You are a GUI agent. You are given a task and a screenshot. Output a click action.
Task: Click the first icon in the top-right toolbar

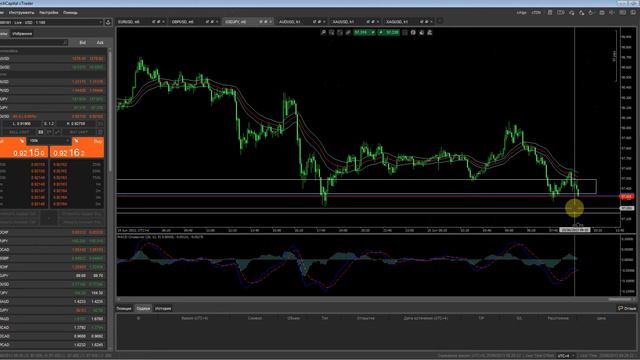(x=550, y=13)
